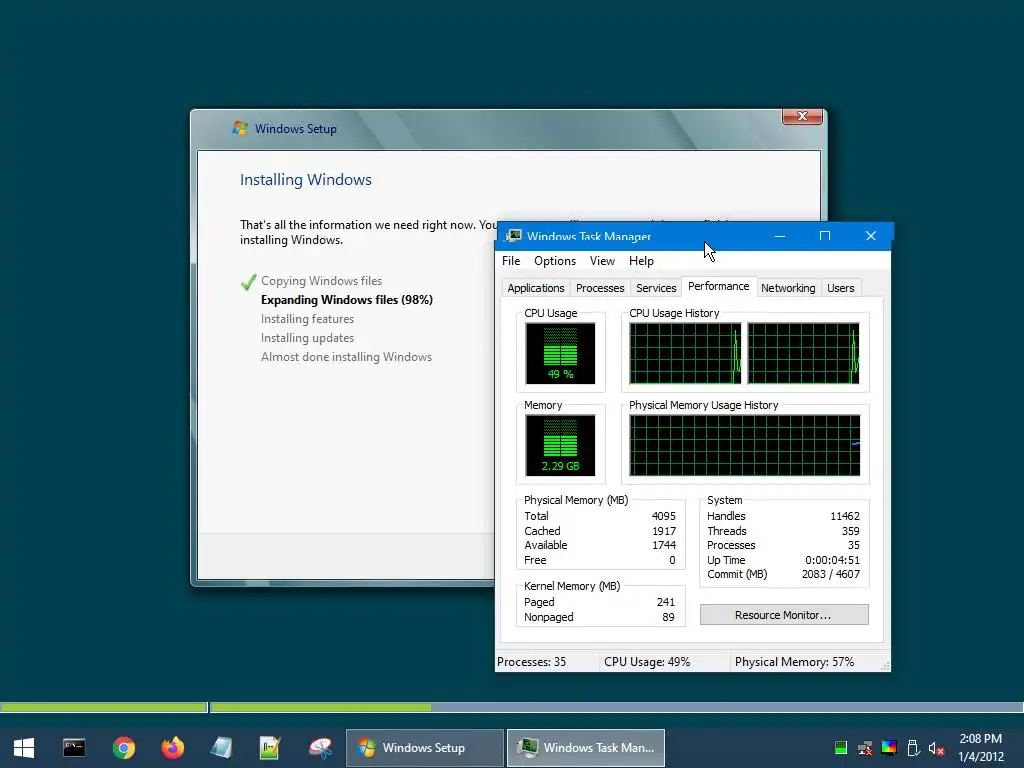This screenshot has width=1024, height=768.
Task: Click status bar 'Processes: 35'
Action: (532, 662)
